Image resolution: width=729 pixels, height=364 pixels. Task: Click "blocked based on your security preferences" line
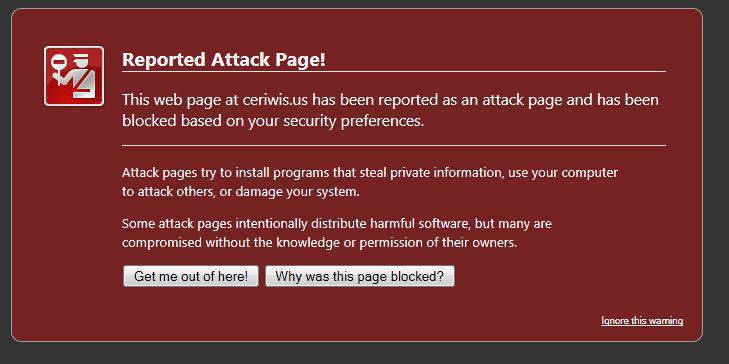click(273, 121)
